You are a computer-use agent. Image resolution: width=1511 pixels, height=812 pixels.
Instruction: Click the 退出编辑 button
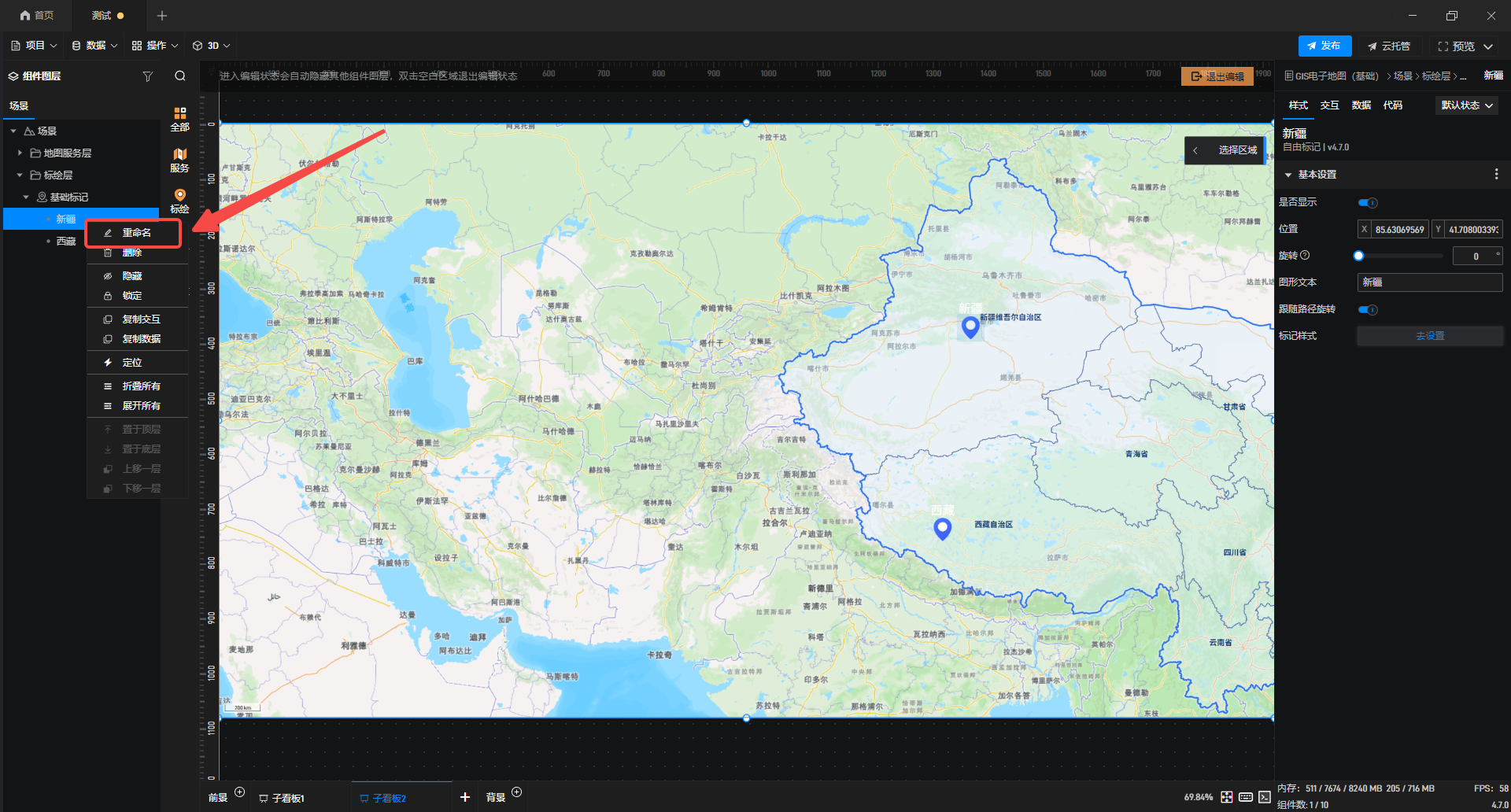click(x=1217, y=76)
